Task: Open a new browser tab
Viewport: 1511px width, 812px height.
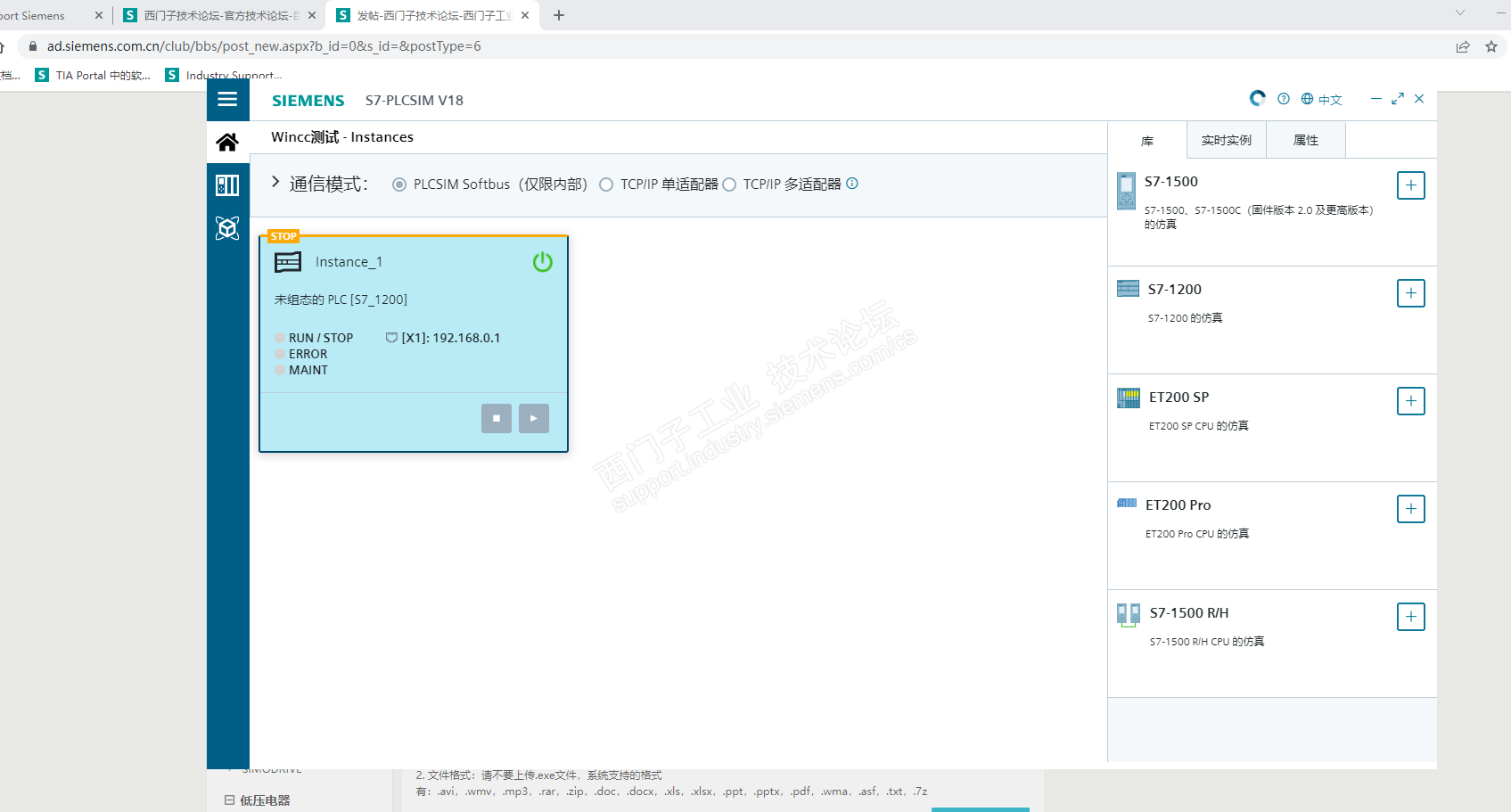Action: 559,15
